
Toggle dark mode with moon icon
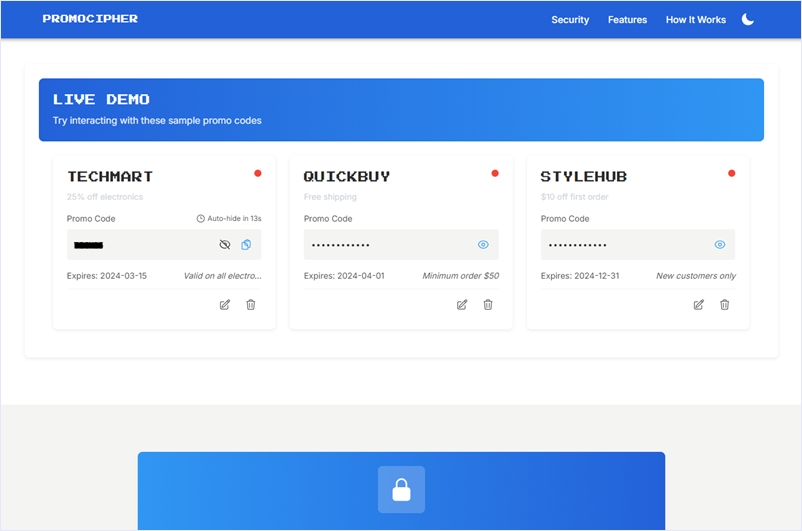pyautogui.click(x=748, y=19)
